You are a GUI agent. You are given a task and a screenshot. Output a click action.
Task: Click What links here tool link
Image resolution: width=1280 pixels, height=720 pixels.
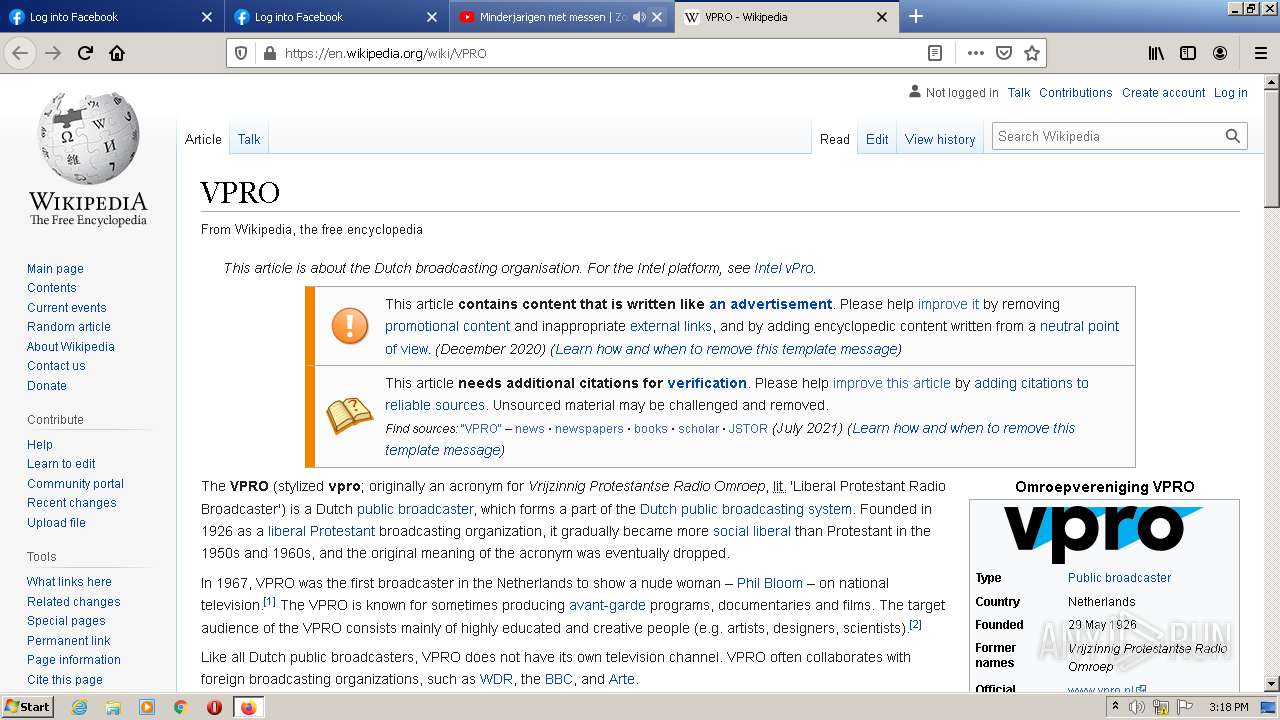[69, 581]
